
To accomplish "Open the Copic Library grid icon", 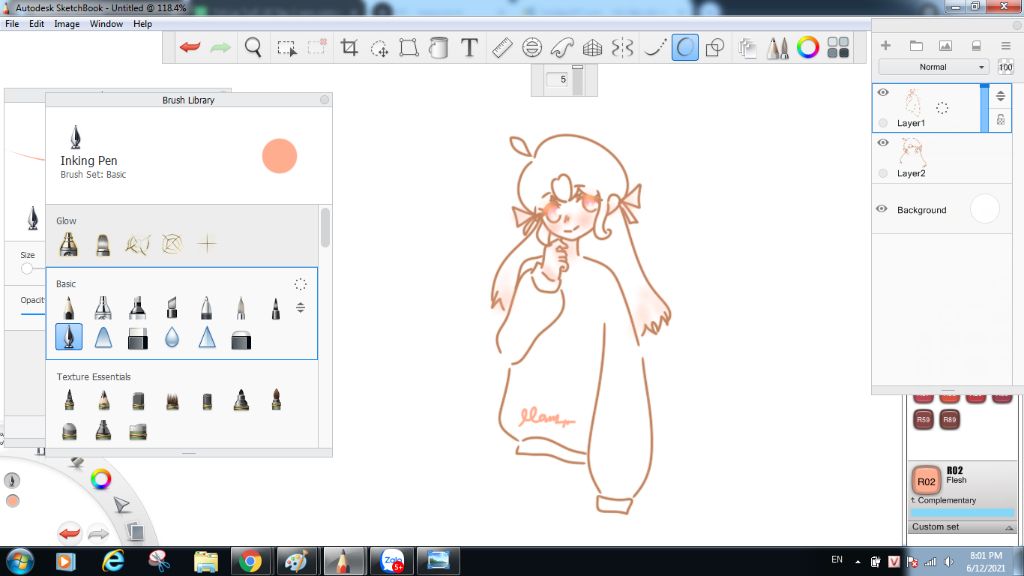I will click(838, 48).
